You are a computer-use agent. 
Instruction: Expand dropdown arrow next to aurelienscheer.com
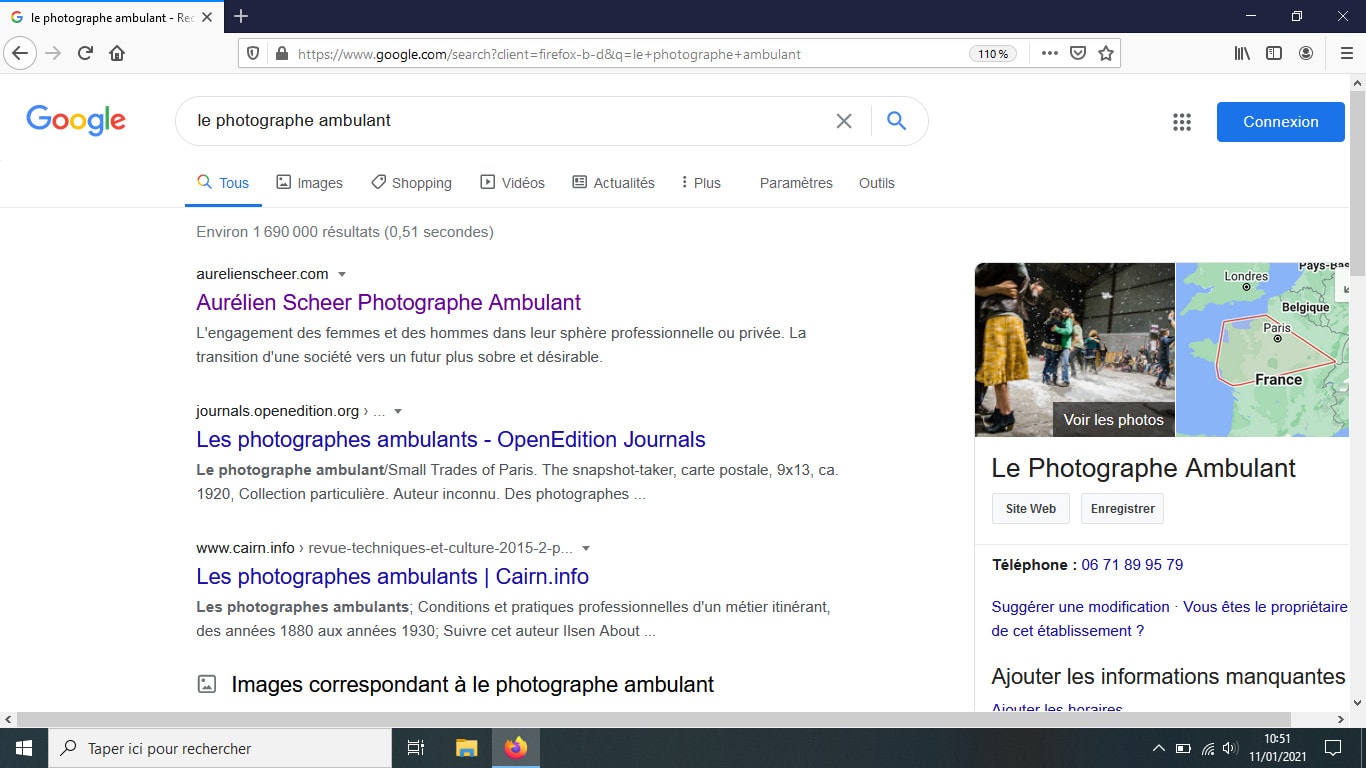pyautogui.click(x=342, y=274)
